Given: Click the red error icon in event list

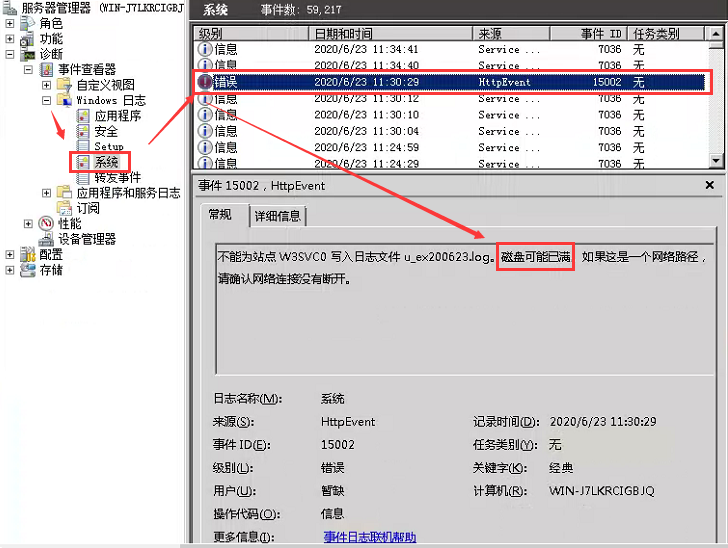Looking at the screenshot, I should (205, 82).
